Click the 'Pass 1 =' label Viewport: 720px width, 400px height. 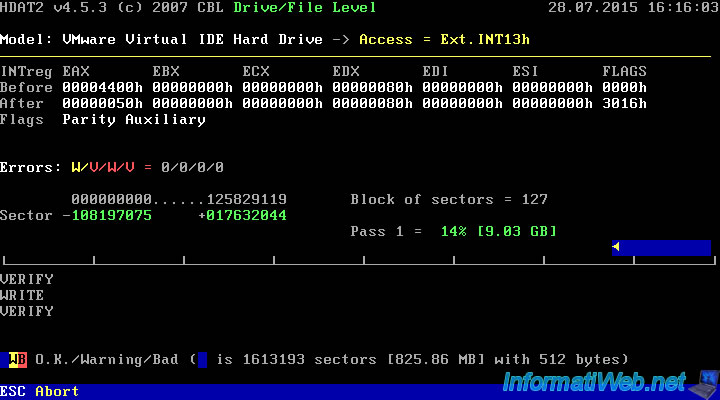pos(386,231)
